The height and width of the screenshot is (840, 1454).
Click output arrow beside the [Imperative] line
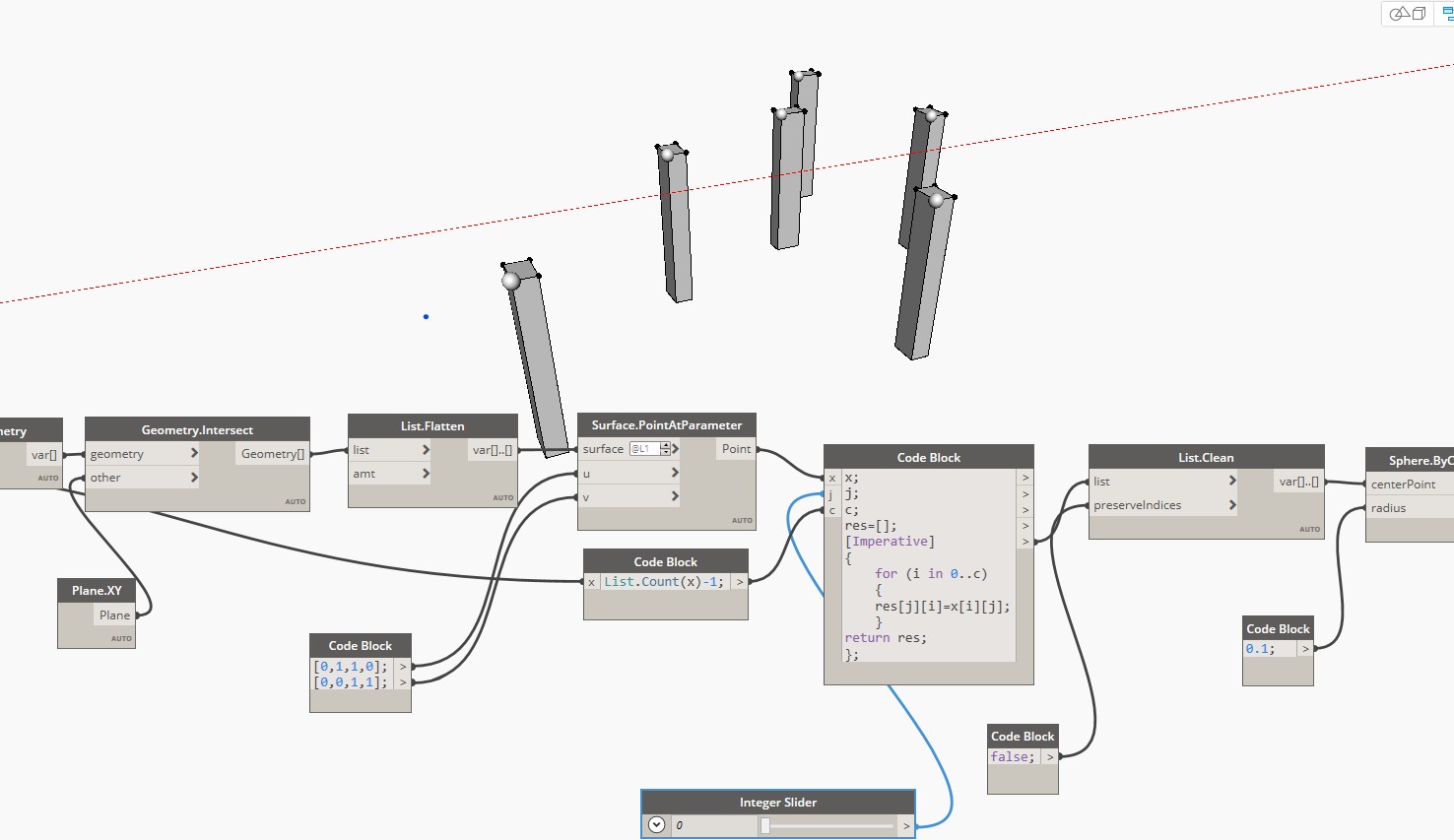click(1025, 541)
